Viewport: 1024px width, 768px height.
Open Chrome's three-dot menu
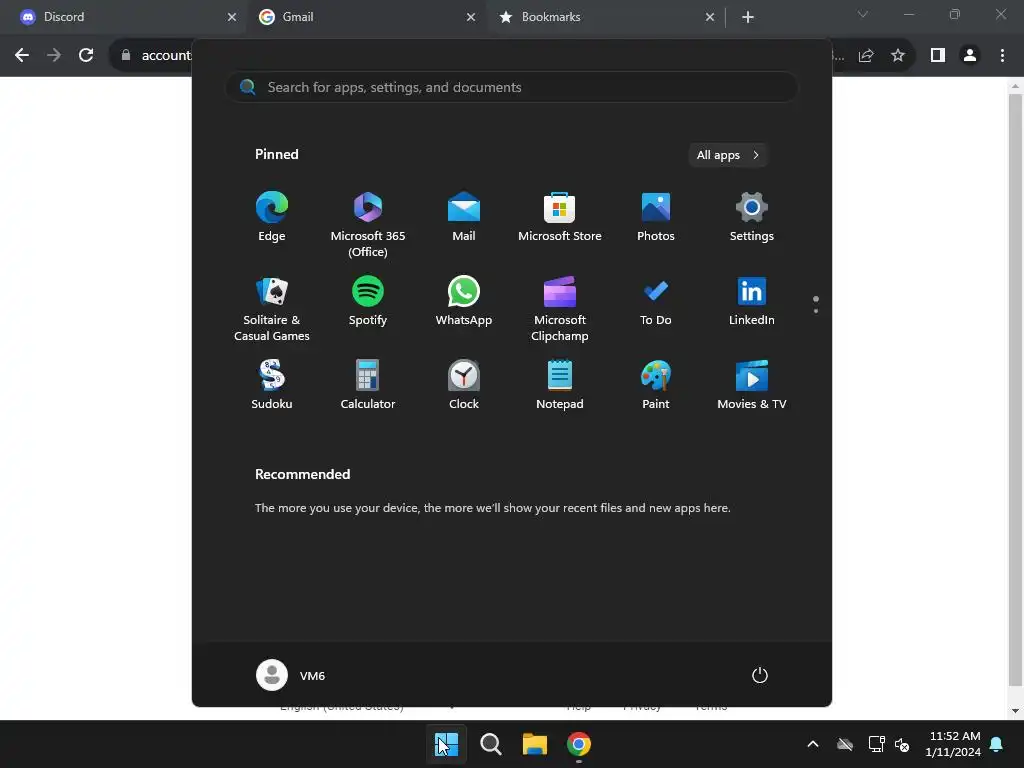point(1002,56)
